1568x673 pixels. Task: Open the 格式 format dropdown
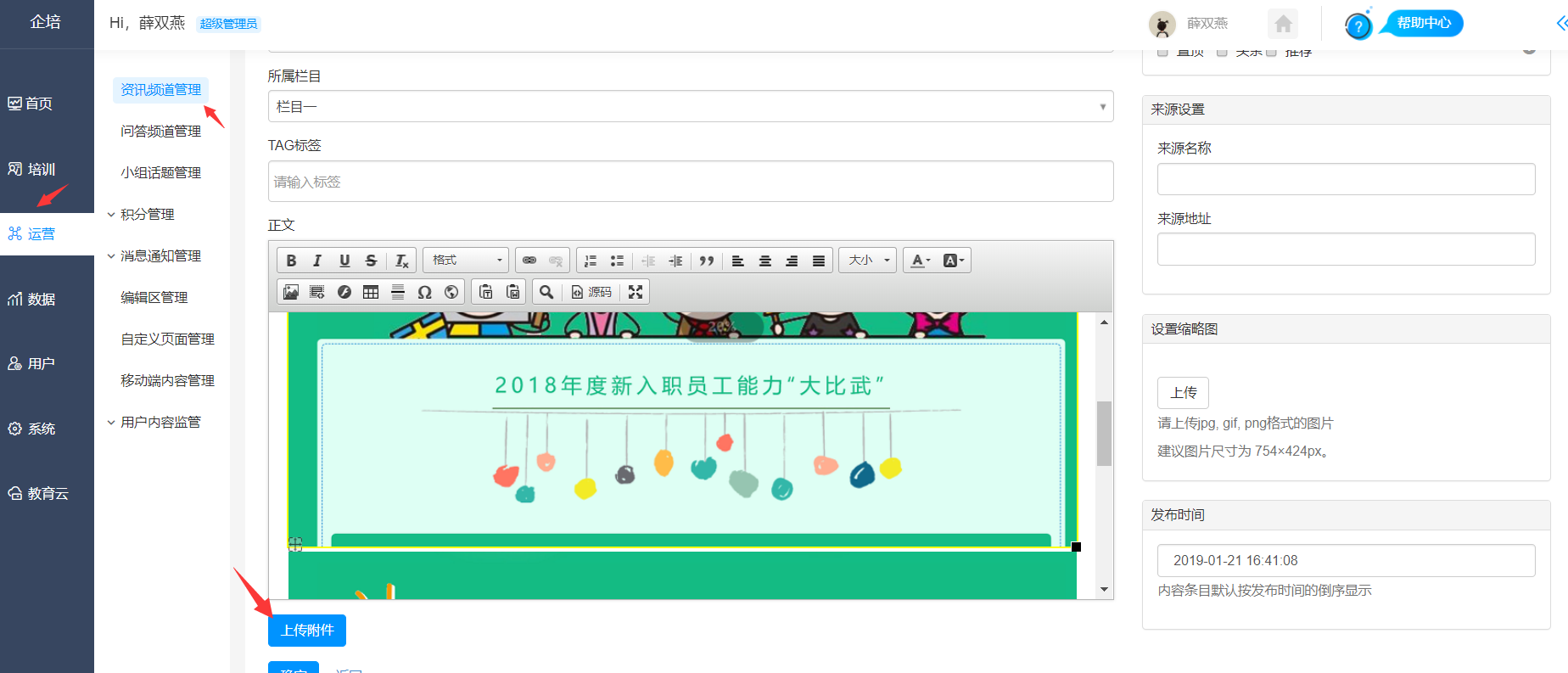(466, 261)
